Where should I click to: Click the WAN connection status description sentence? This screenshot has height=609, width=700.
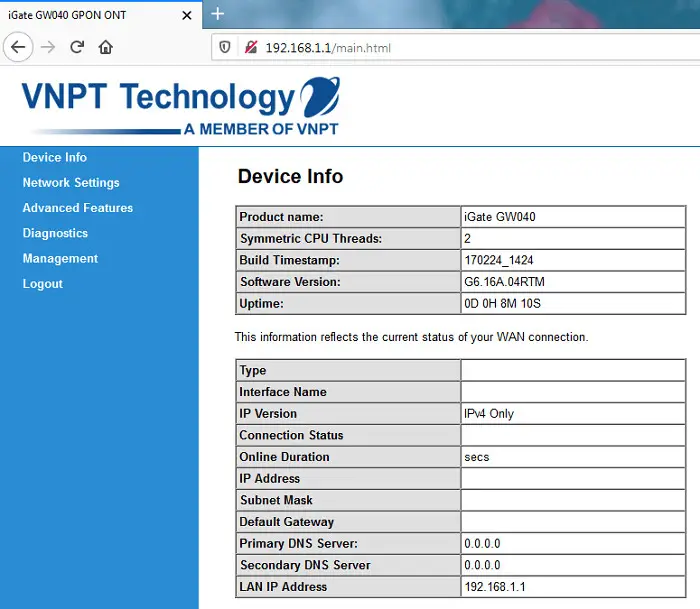[411, 337]
